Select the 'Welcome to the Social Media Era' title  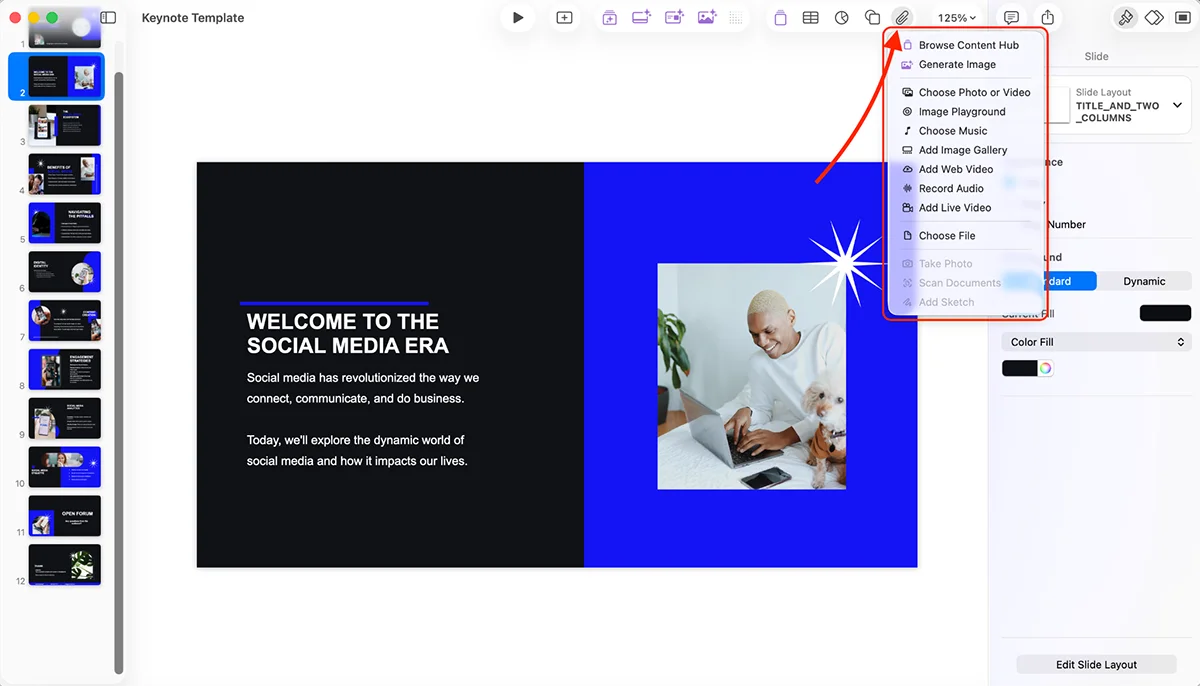[347, 334]
